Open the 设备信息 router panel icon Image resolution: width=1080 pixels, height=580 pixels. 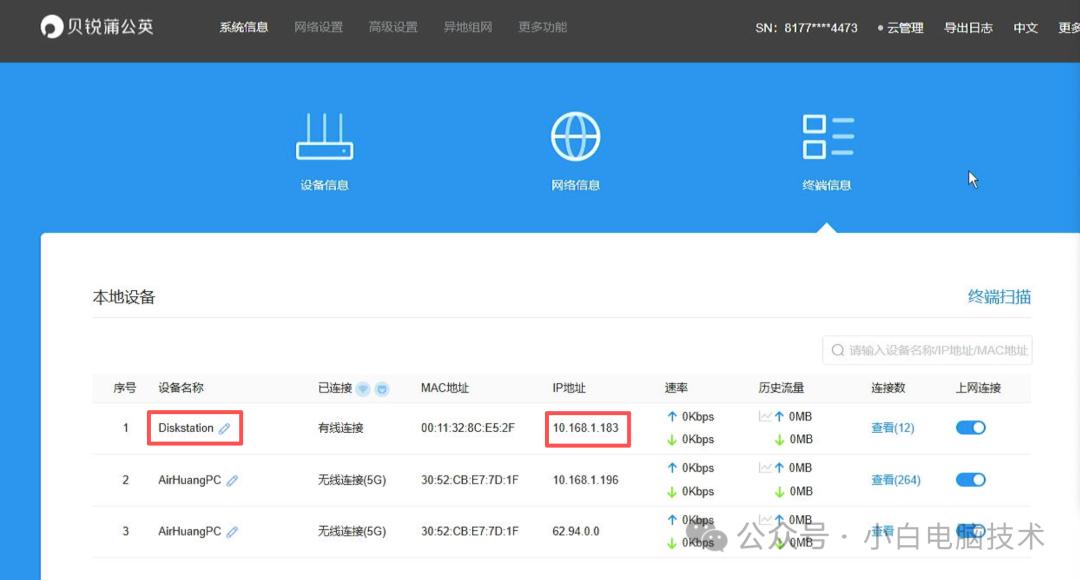[323, 137]
